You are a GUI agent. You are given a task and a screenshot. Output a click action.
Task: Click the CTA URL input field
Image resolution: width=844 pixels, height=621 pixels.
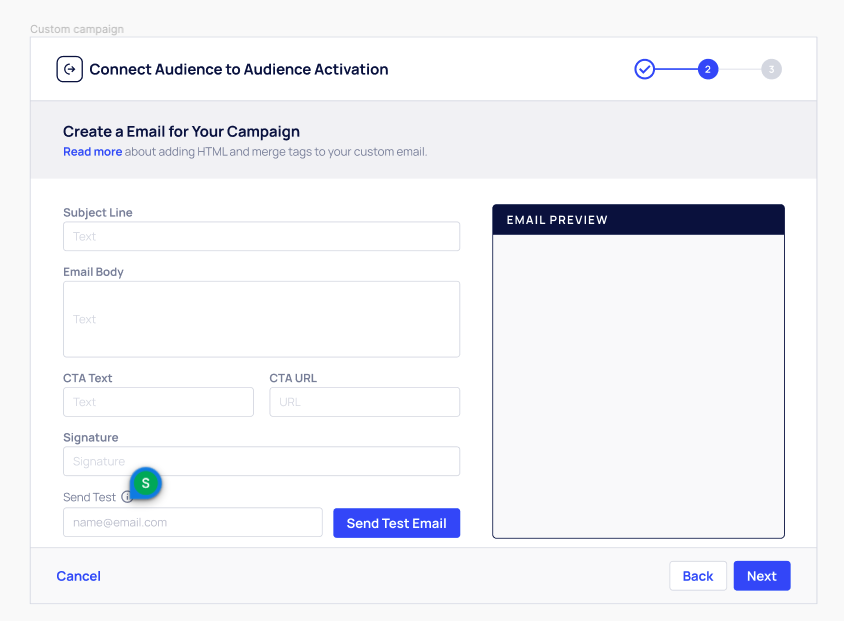tap(364, 402)
